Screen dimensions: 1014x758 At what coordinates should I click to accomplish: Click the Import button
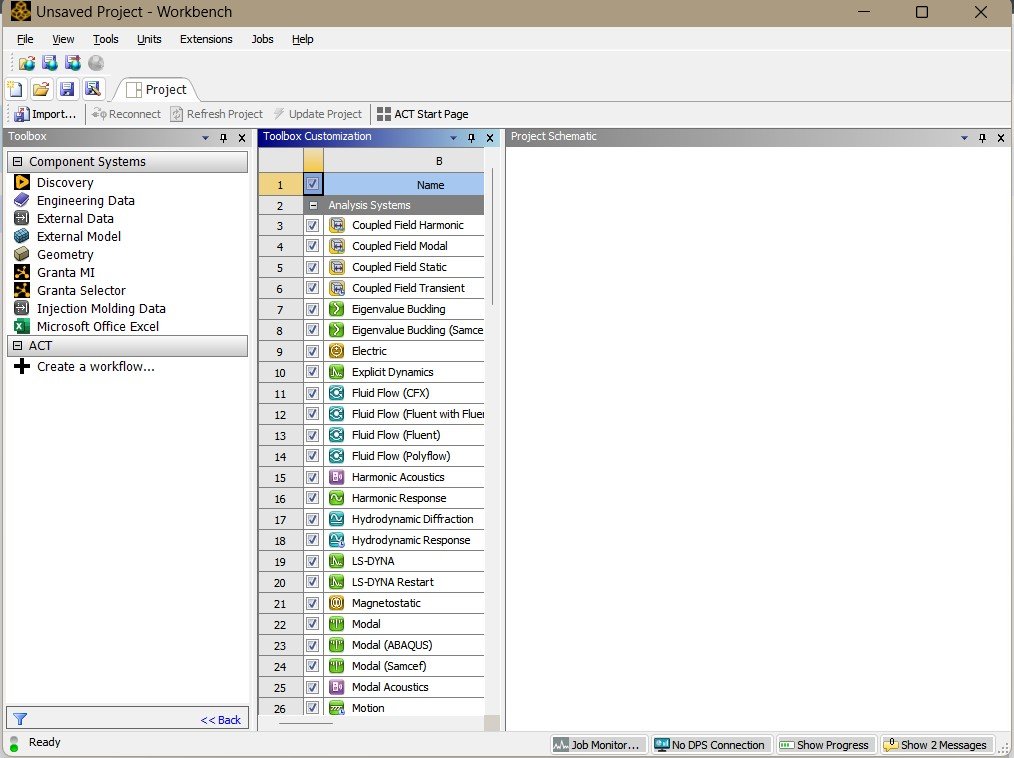[x=45, y=114]
